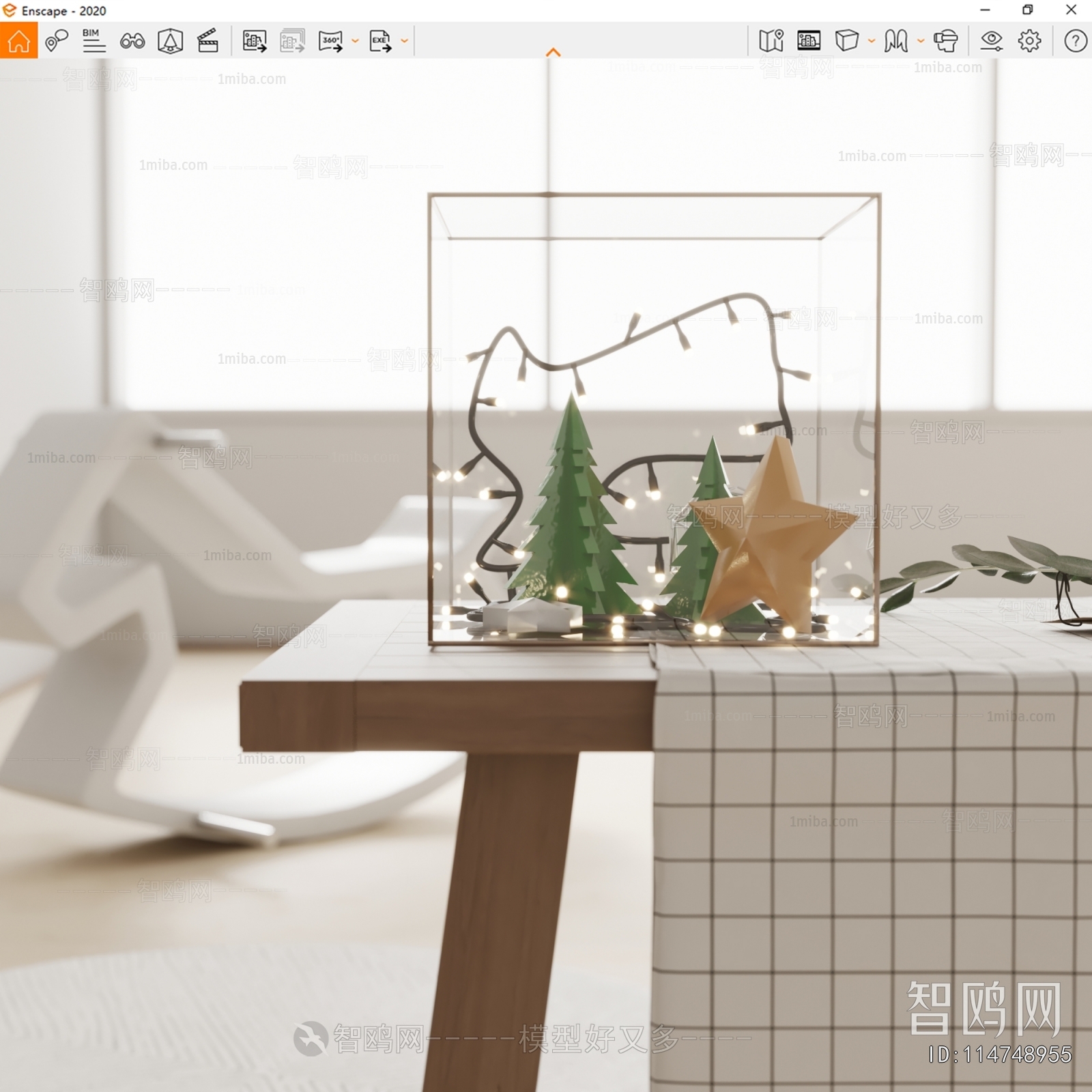Expand the wings mode dropdown arrow
This screenshot has width=1092, height=1092.
point(921,41)
